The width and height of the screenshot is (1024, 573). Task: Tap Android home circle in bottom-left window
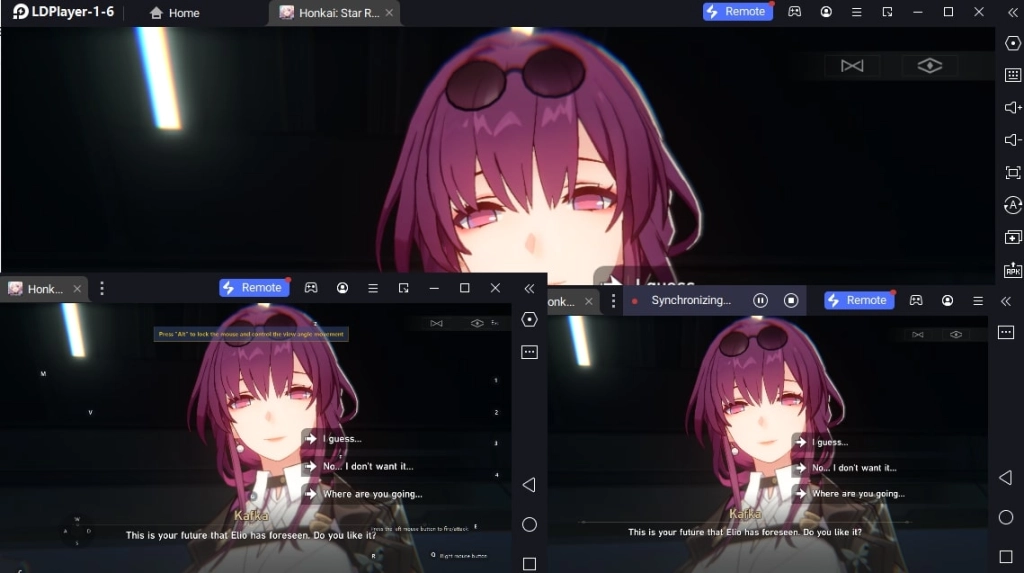click(x=530, y=524)
